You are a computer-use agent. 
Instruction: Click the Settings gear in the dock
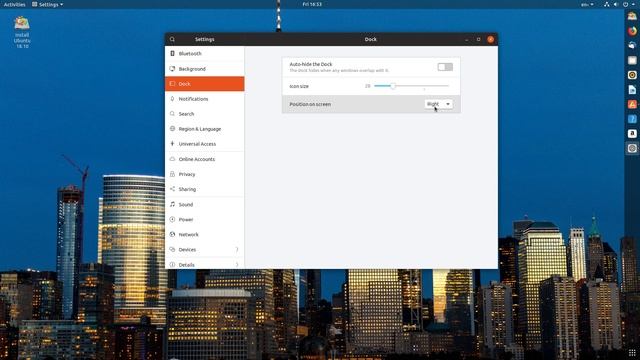tap(632, 148)
